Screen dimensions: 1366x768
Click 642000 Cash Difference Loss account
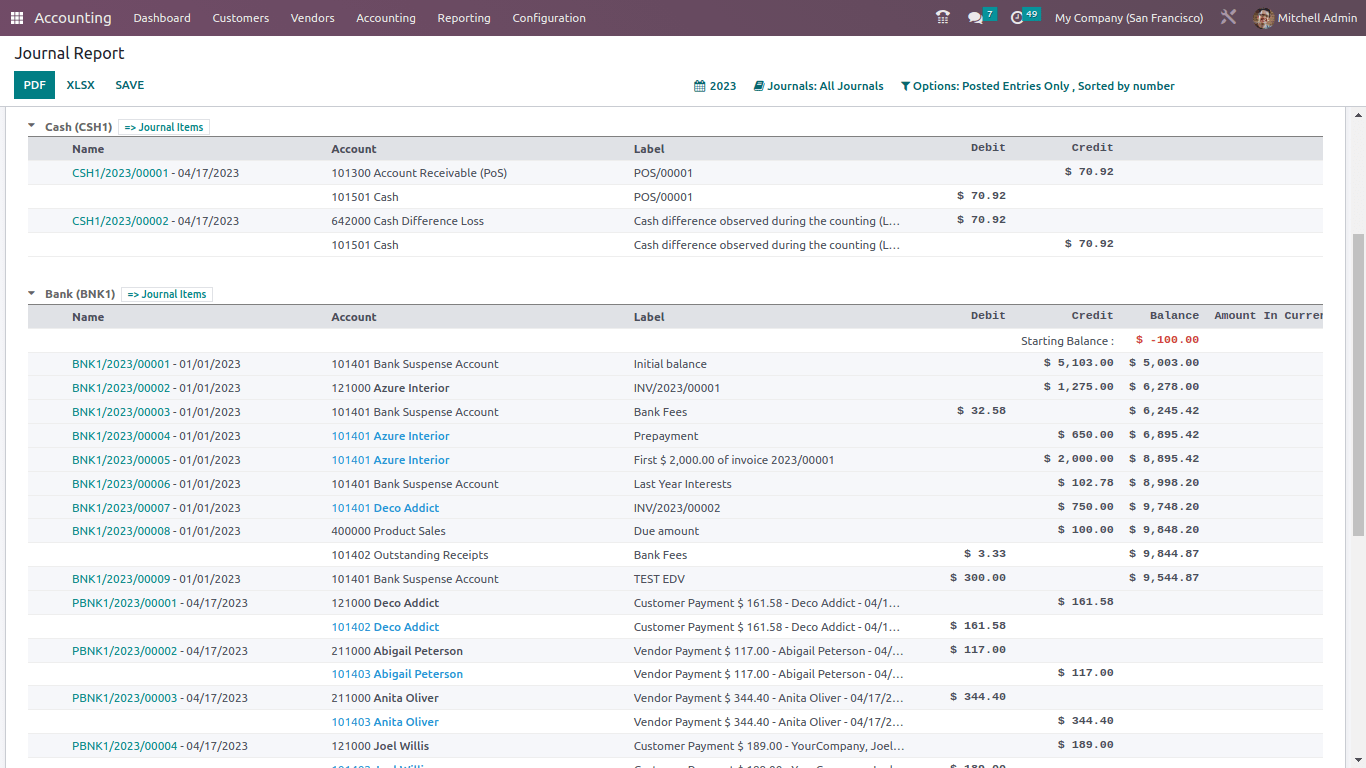(407, 221)
